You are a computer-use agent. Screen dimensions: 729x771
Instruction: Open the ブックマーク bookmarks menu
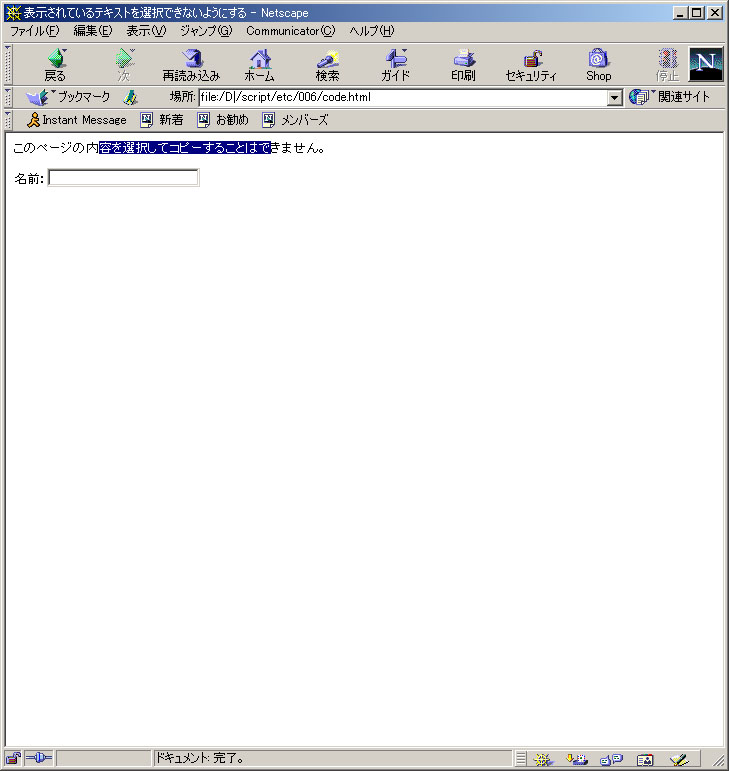click(x=68, y=97)
